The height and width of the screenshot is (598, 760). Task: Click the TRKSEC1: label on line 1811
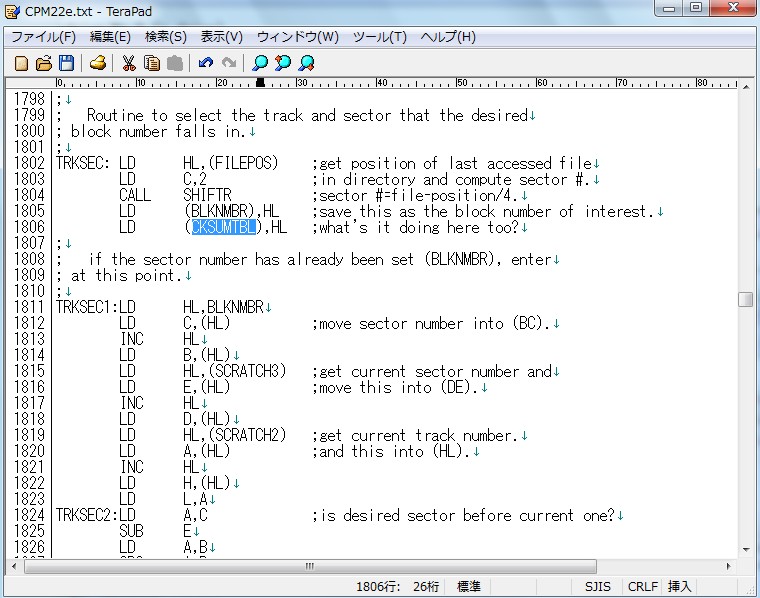[87, 307]
